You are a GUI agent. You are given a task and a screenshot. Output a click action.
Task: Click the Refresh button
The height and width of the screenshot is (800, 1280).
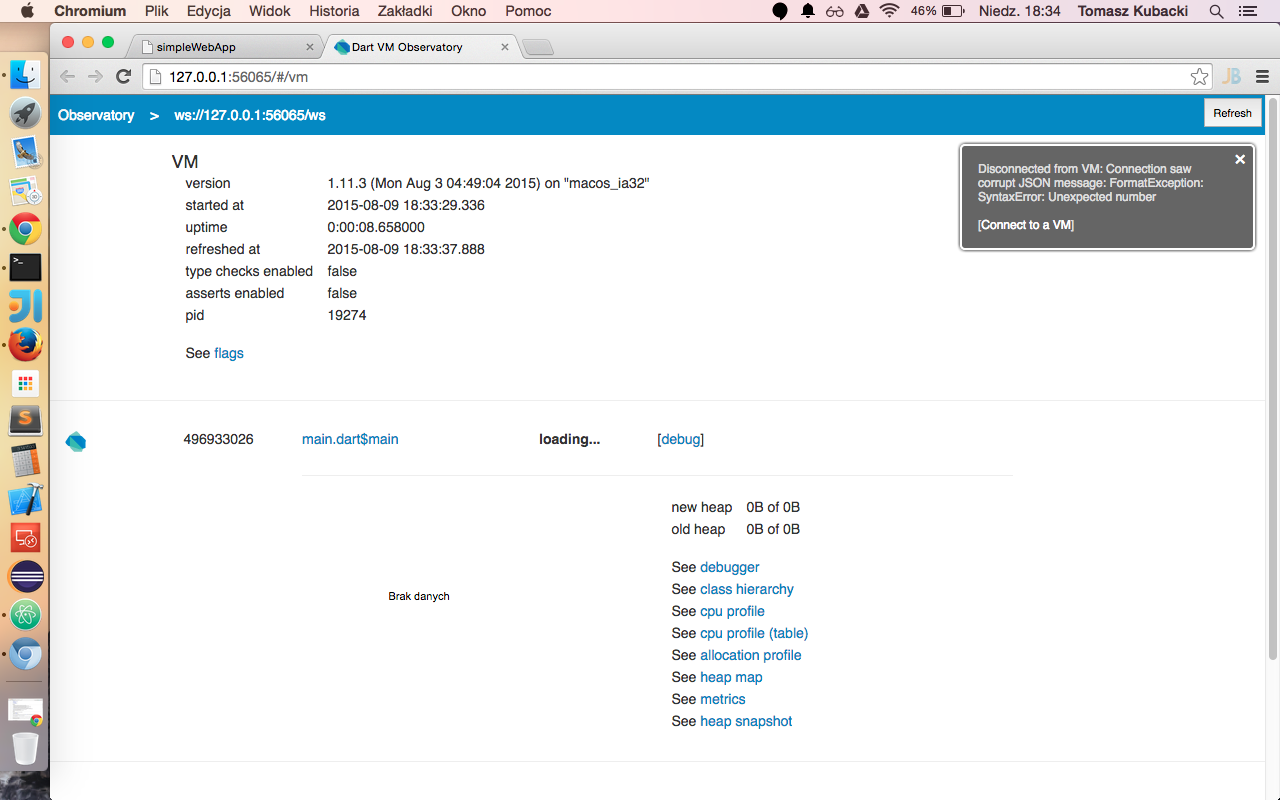pyautogui.click(x=1232, y=113)
